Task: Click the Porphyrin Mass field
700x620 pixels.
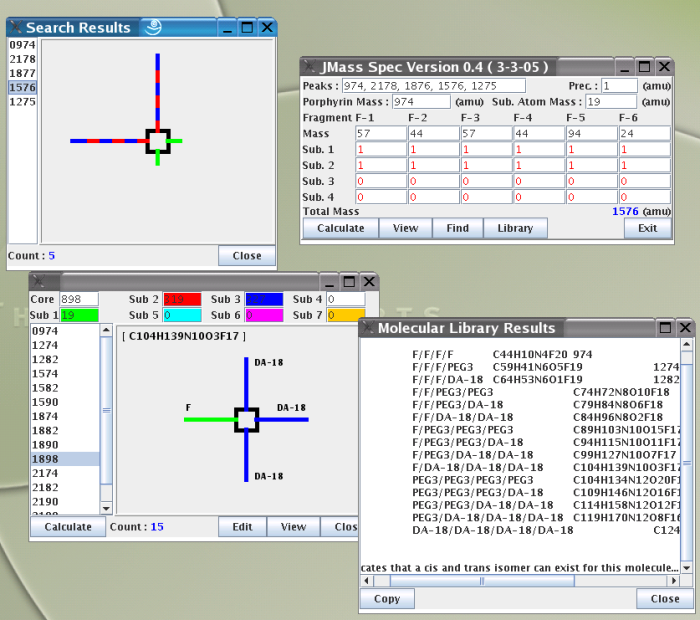Action: (421, 102)
